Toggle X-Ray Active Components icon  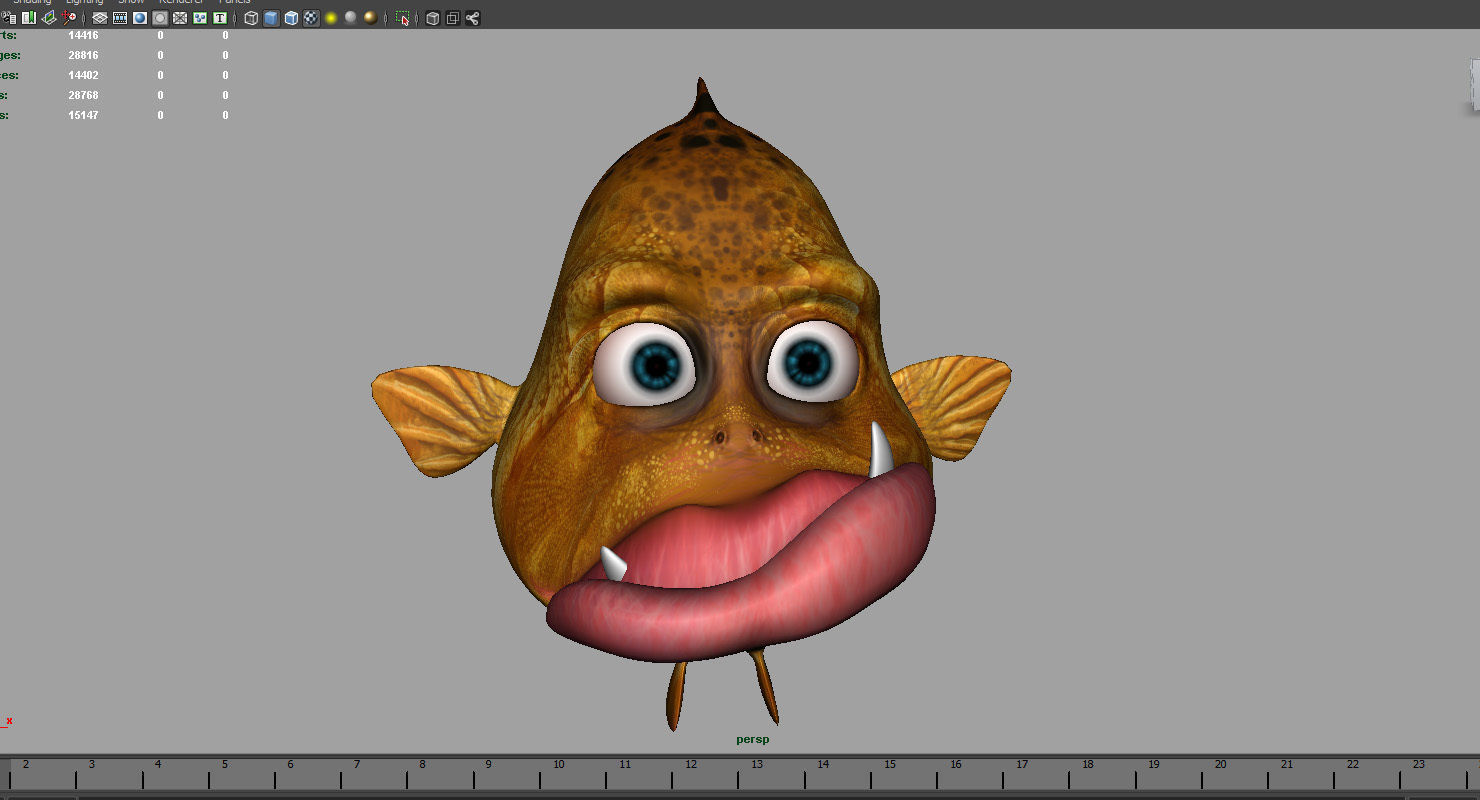click(453, 18)
